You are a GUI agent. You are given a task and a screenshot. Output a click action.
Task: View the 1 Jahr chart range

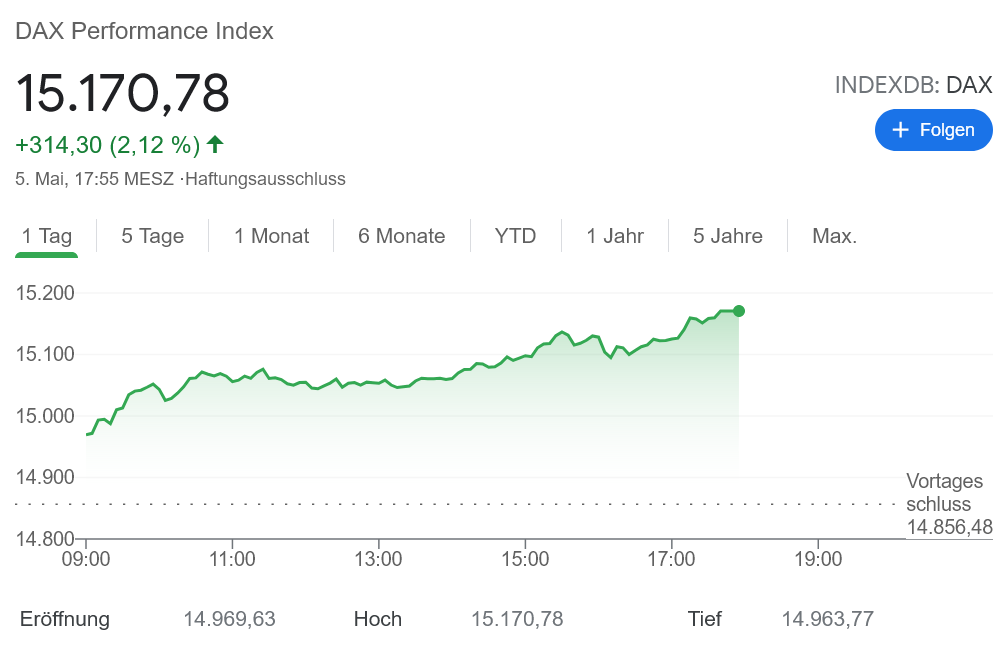(x=615, y=236)
